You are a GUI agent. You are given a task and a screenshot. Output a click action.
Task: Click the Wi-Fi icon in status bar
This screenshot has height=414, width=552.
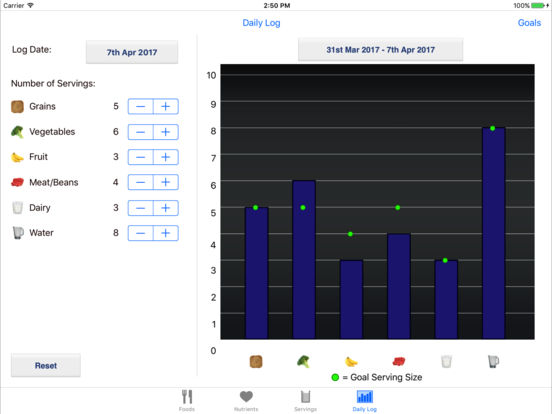point(31,5)
